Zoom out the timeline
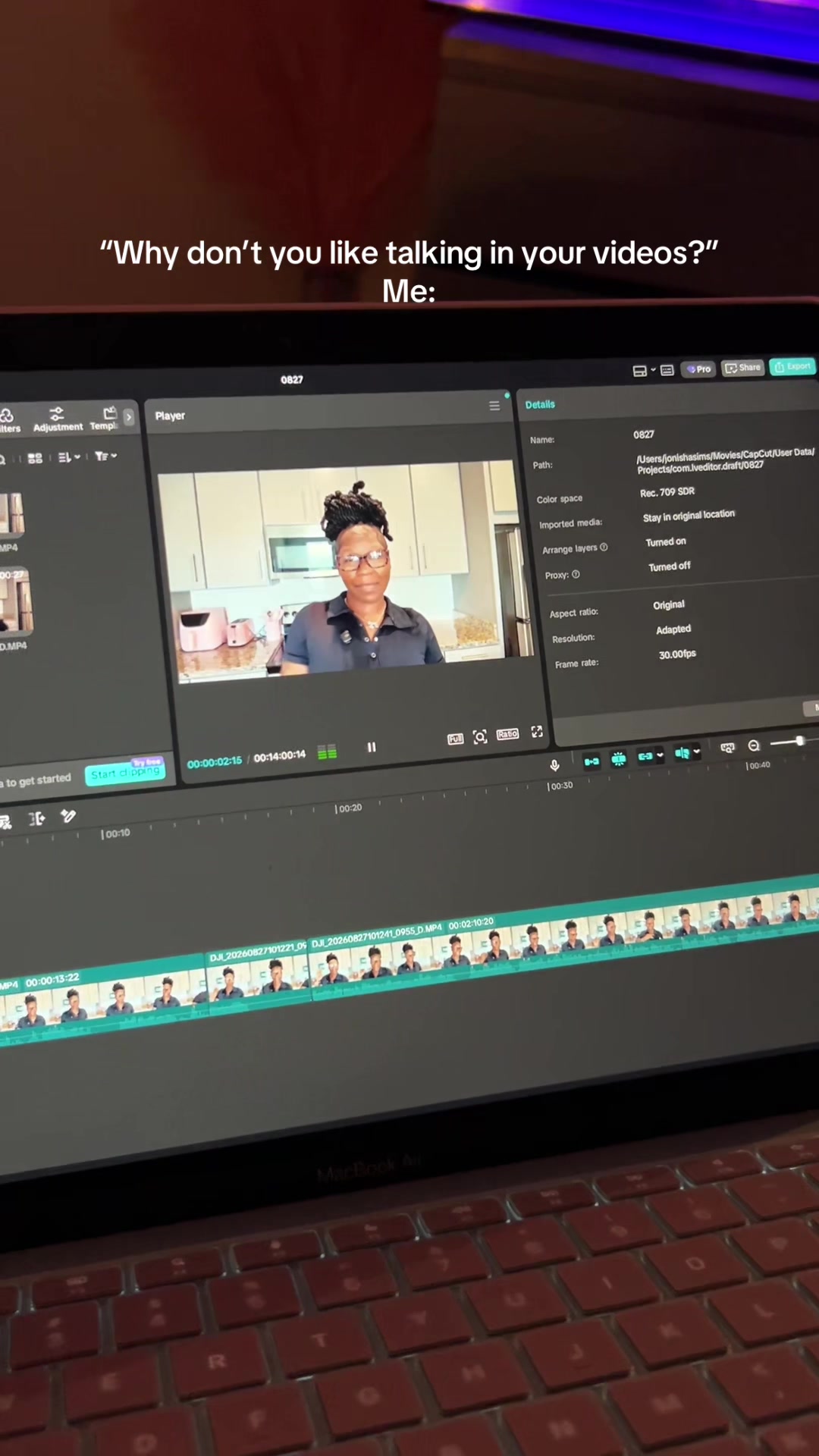 (x=754, y=745)
